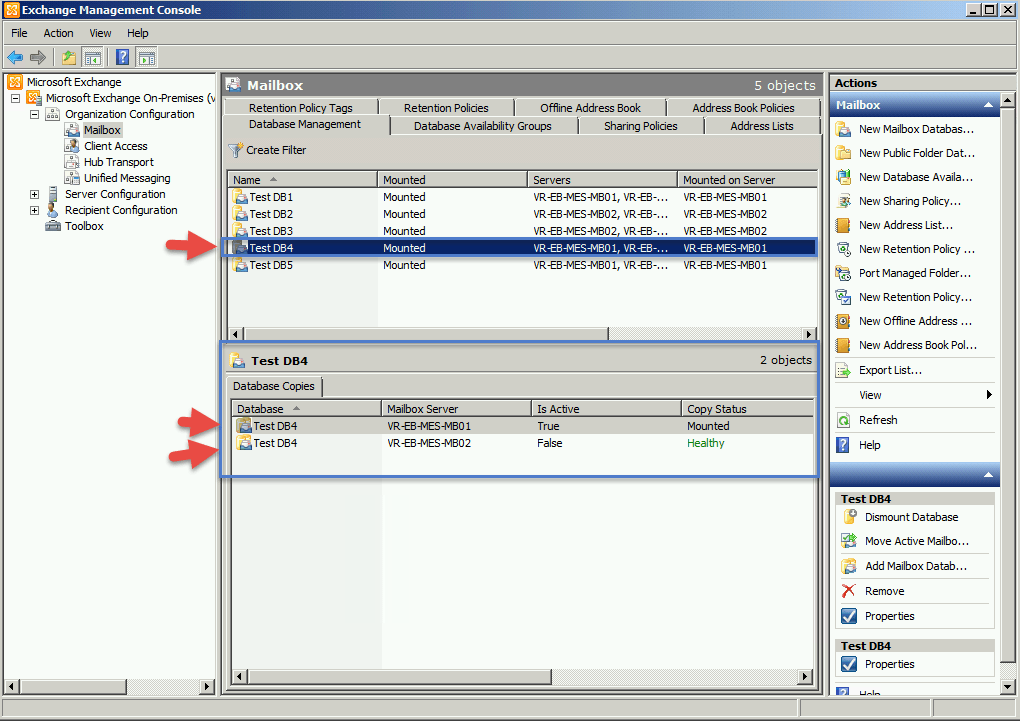Click the Port Managed Folder icon
1020x721 pixels.
click(843, 273)
